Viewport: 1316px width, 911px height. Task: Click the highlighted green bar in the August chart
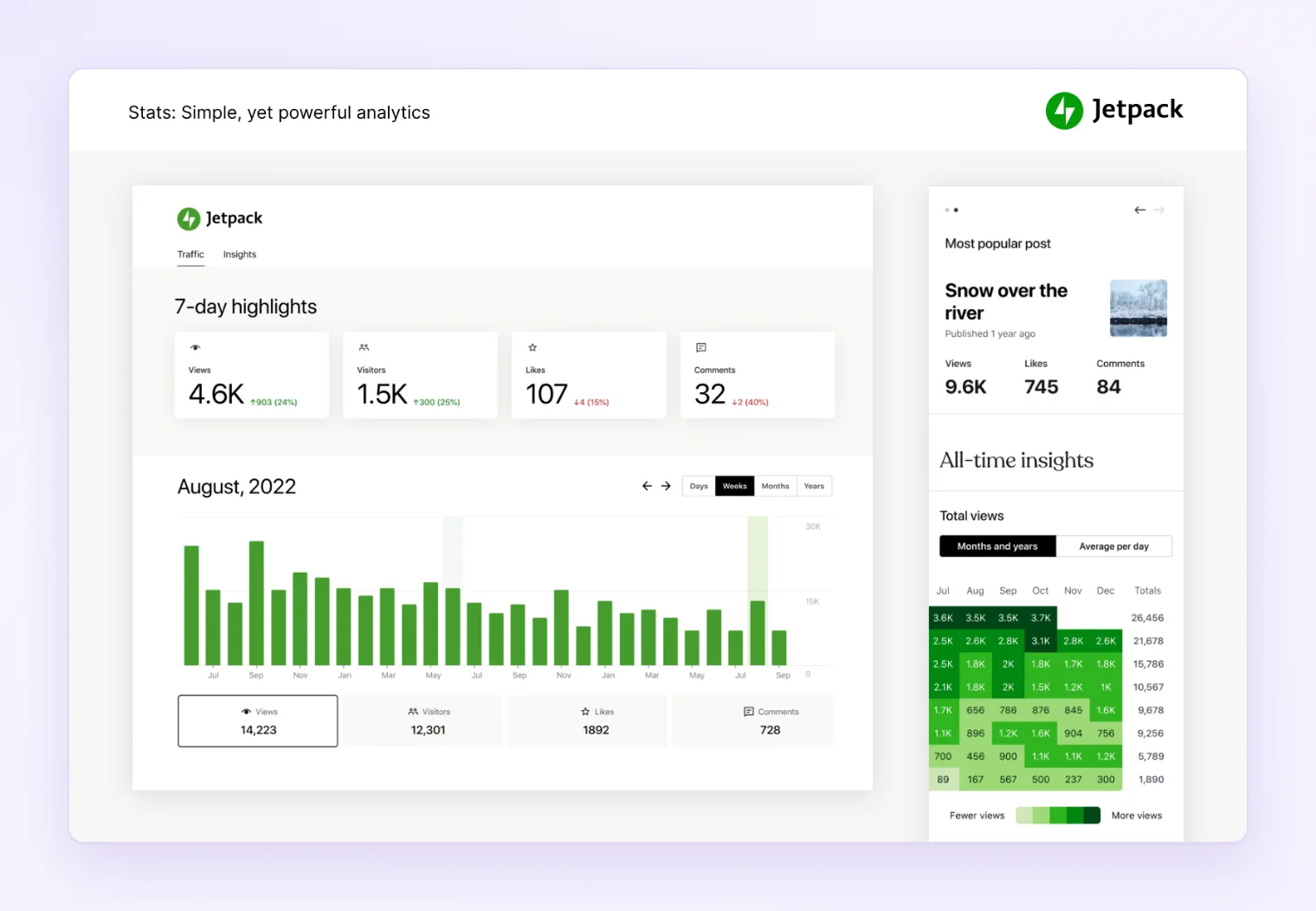pyautogui.click(x=758, y=632)
